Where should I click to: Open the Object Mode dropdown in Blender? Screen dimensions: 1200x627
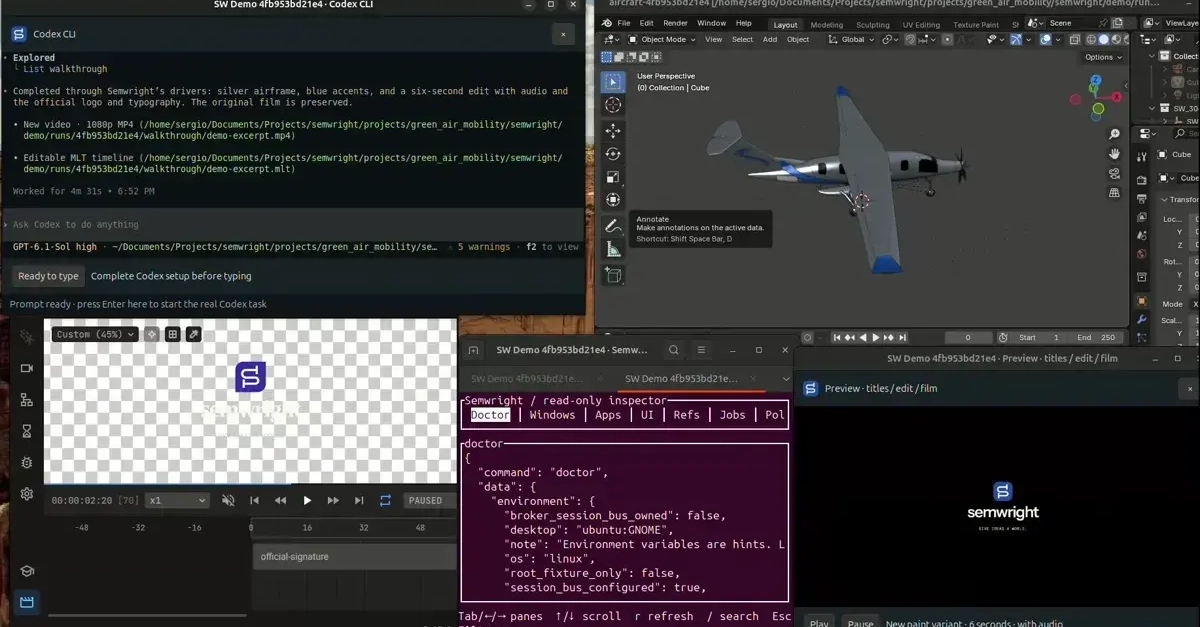(x=663, y=39)
